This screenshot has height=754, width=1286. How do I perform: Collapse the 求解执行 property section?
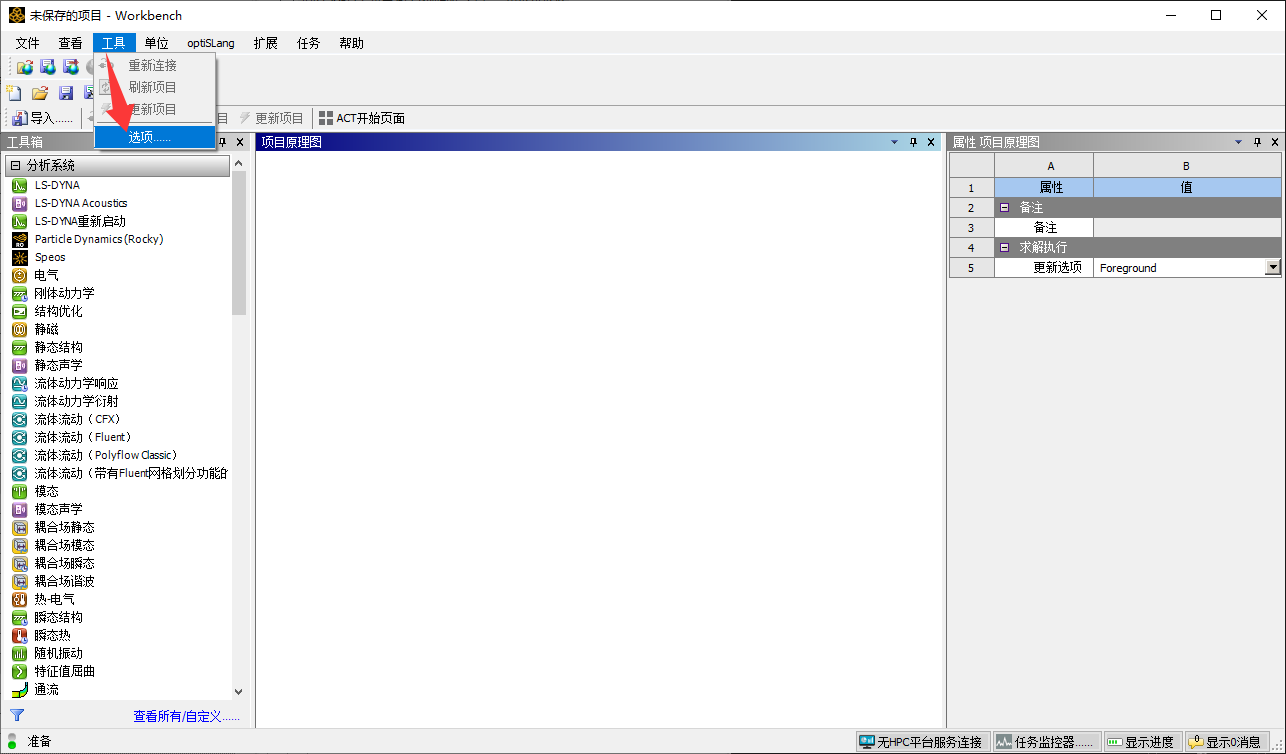pyautogui.click(x=1004, y=247)
